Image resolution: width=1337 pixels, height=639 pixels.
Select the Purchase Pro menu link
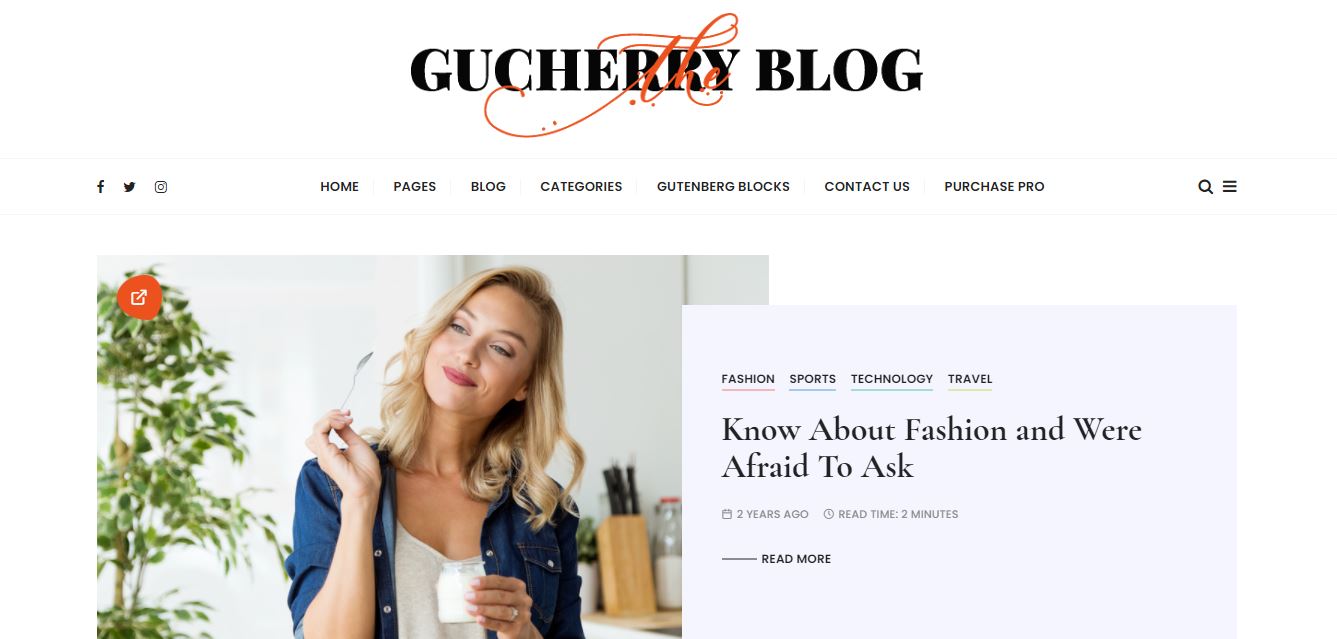994,187
